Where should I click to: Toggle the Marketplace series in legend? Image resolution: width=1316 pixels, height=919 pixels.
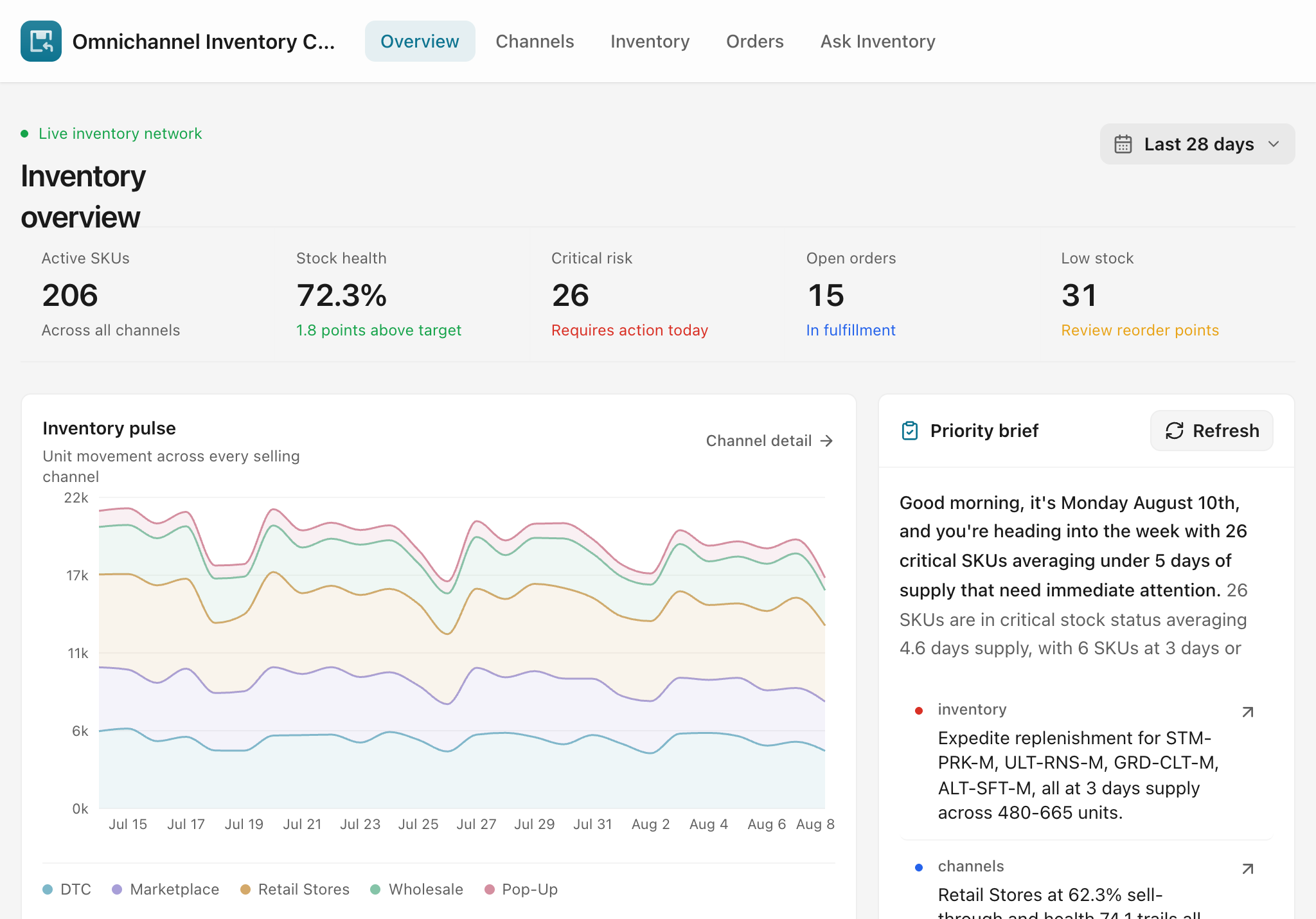pos(166,889)
